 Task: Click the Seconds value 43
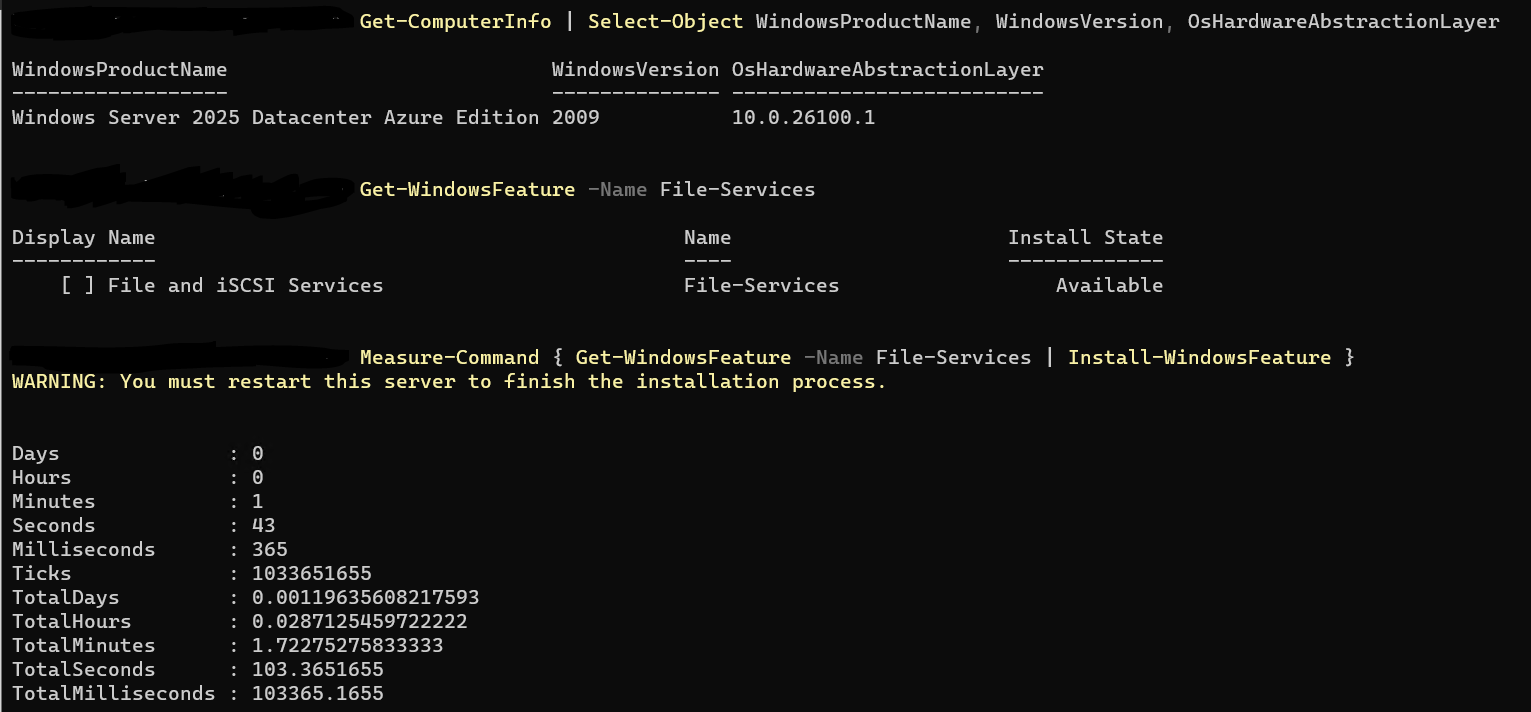(263, 525)
